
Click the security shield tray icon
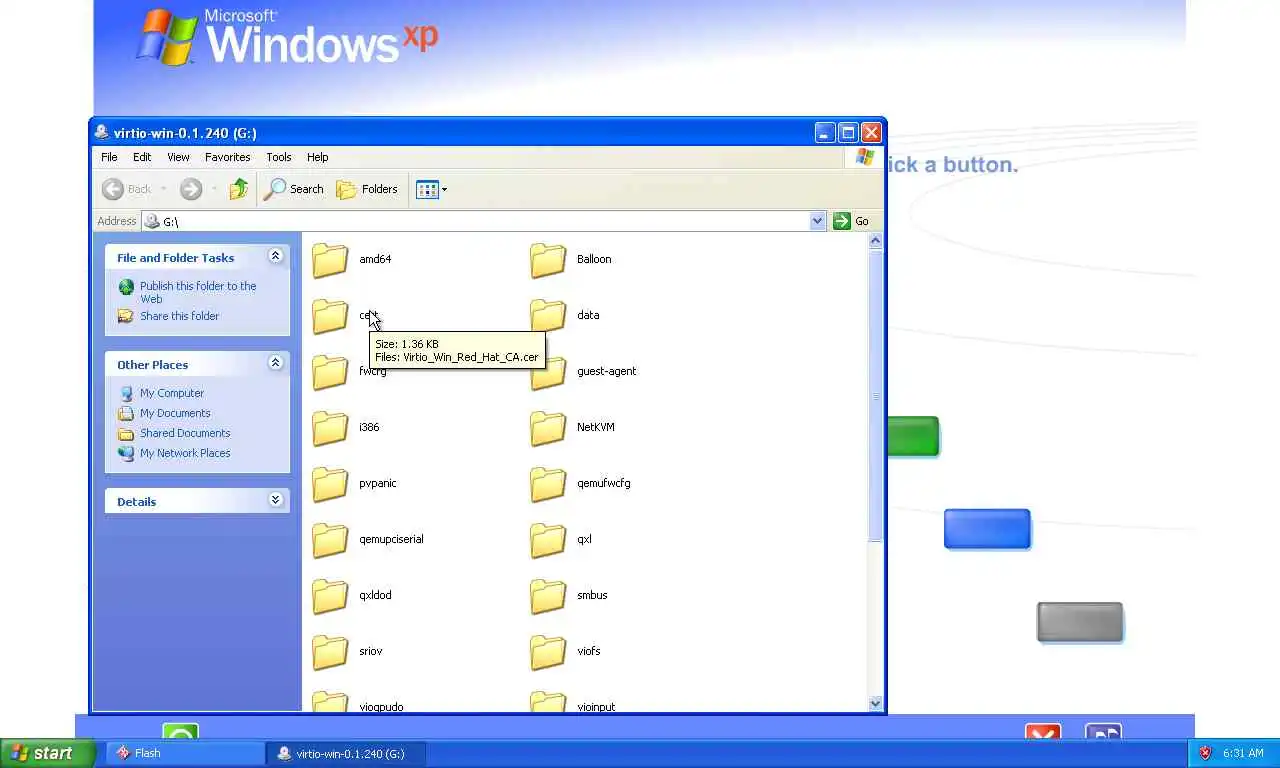(x=1205, y=754)
